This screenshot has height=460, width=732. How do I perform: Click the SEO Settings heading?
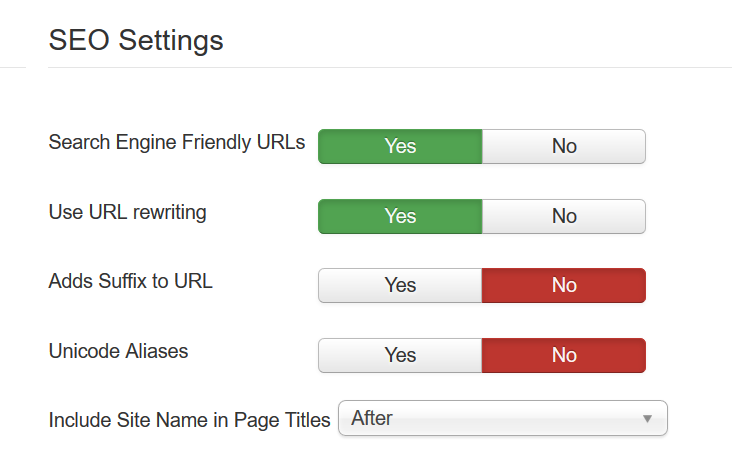point(136,40)
